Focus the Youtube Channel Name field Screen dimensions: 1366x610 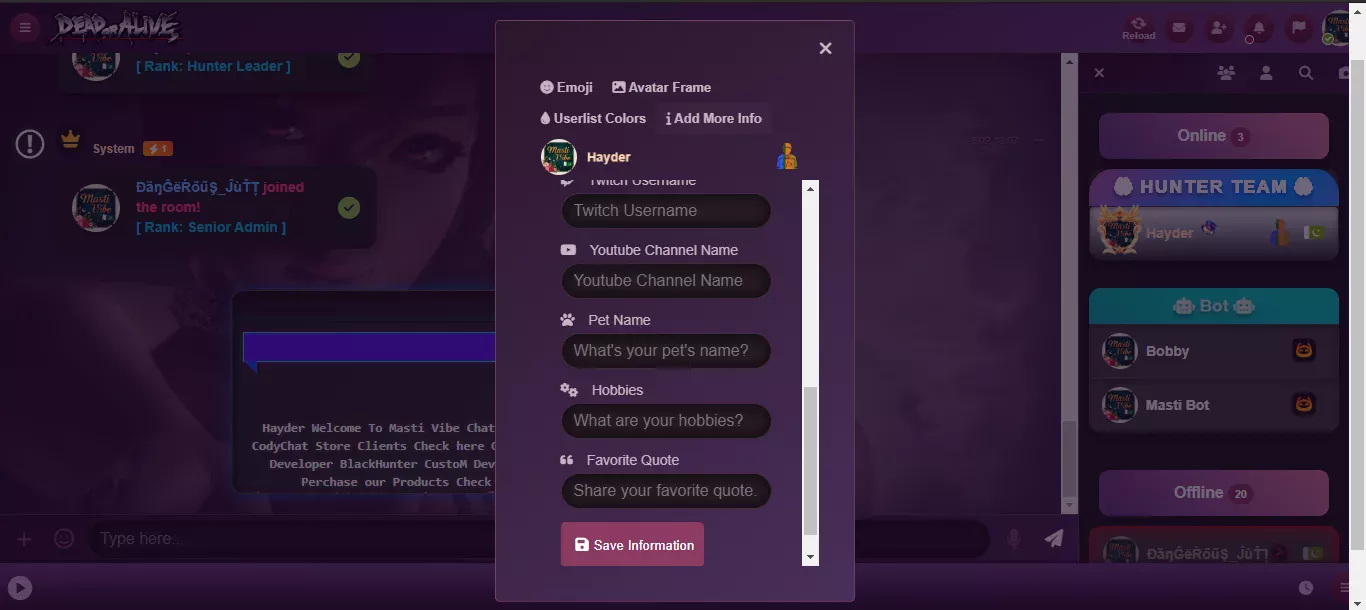pos(666,280)
